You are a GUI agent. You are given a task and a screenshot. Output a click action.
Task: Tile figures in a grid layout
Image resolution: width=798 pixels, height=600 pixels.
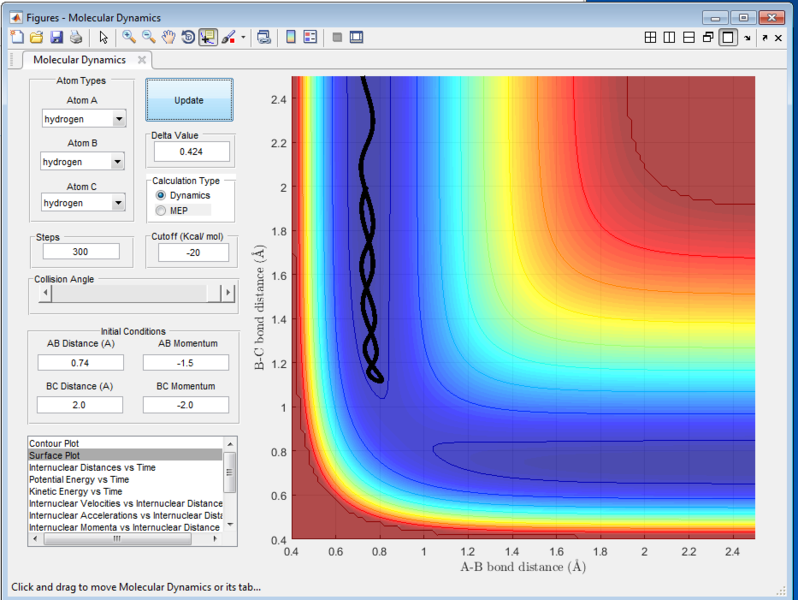click(650, 37)
